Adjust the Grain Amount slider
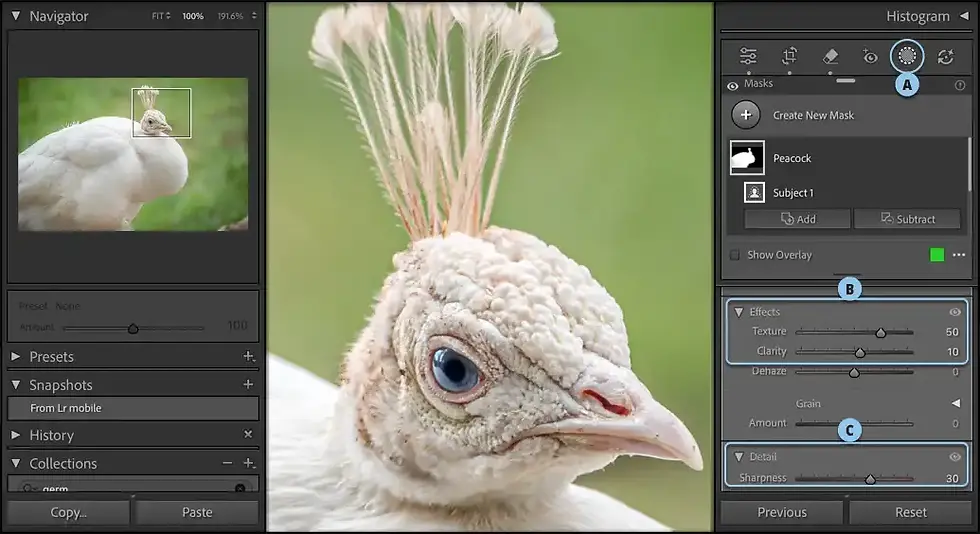 click(854, 424)
